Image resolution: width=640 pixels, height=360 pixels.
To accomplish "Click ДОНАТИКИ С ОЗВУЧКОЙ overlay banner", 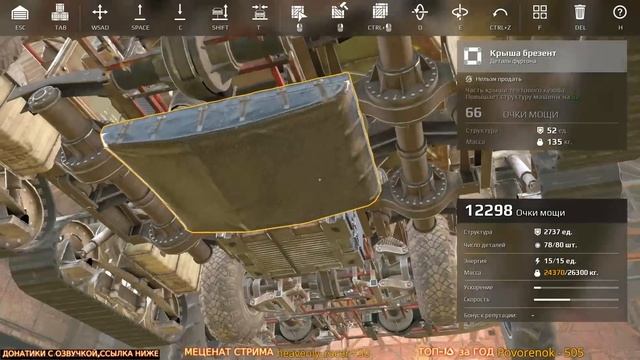I will (80, 353).
